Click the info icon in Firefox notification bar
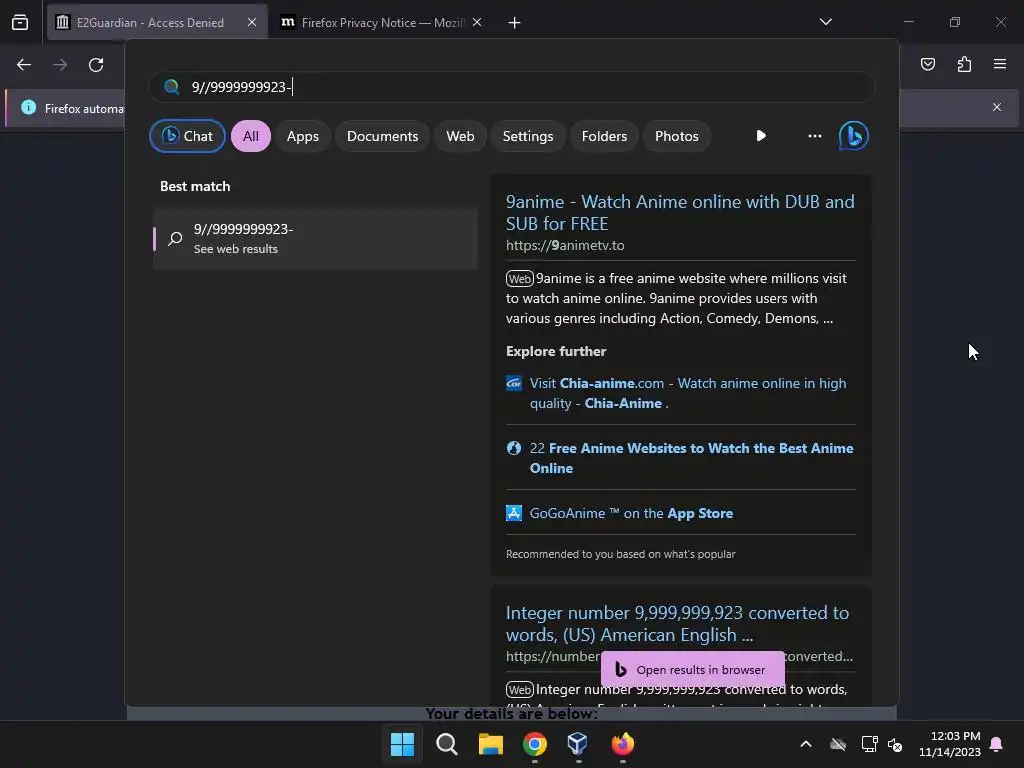Image resolution: width=1024 pixels, height=768 pixels. click(x=28, y=107)
